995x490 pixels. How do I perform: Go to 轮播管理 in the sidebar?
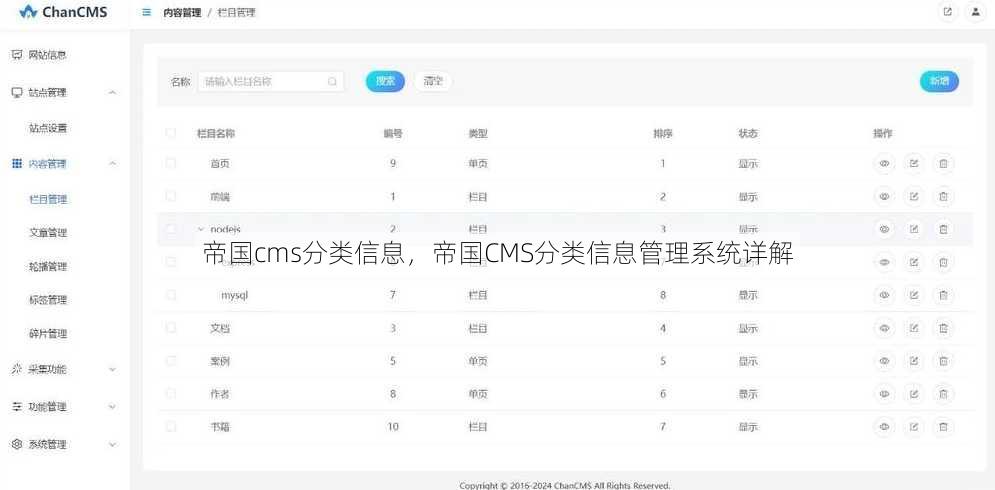(48, 267)
